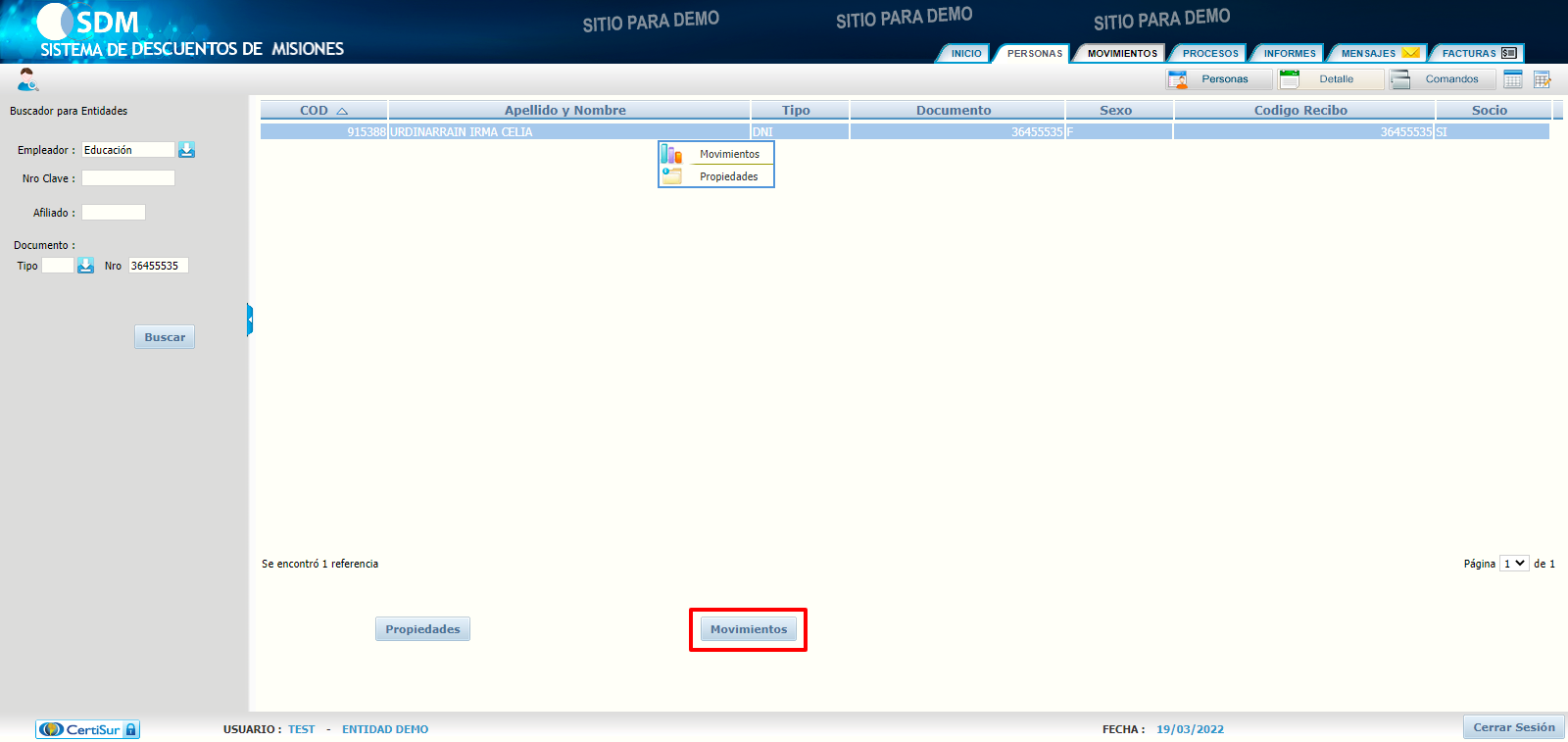Screen dimensions: 1568x742
Task: Collapse the left search panel with the blue handle
Action: click(x=250, y=320)
